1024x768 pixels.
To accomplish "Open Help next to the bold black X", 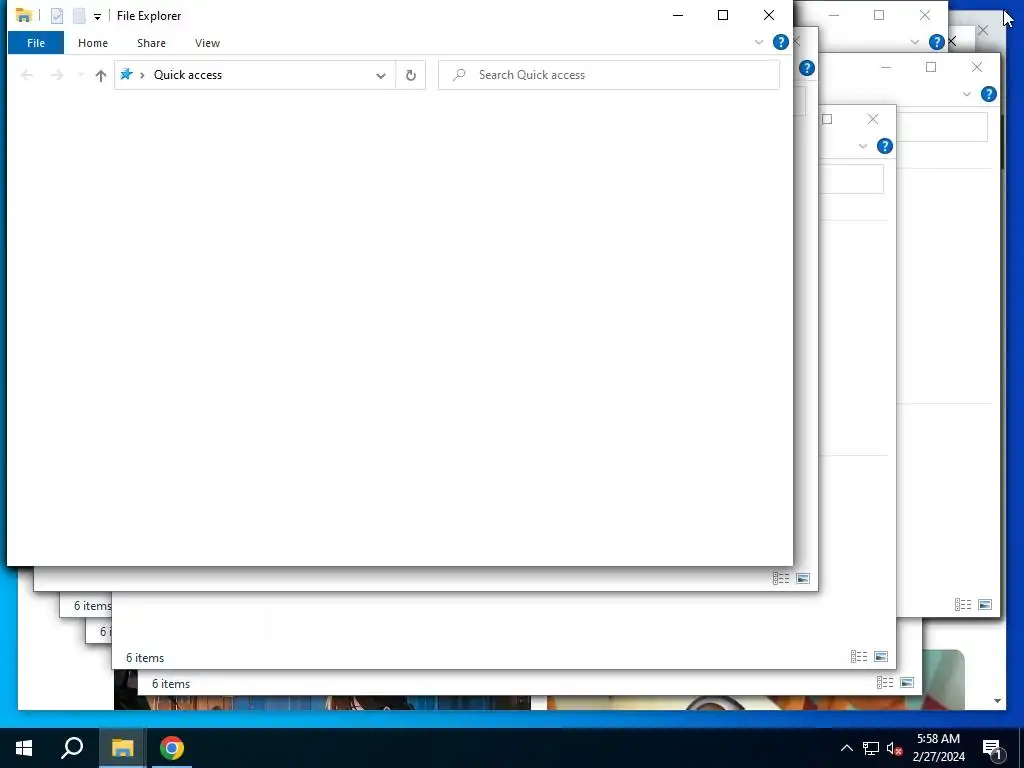I will point(936,42).
